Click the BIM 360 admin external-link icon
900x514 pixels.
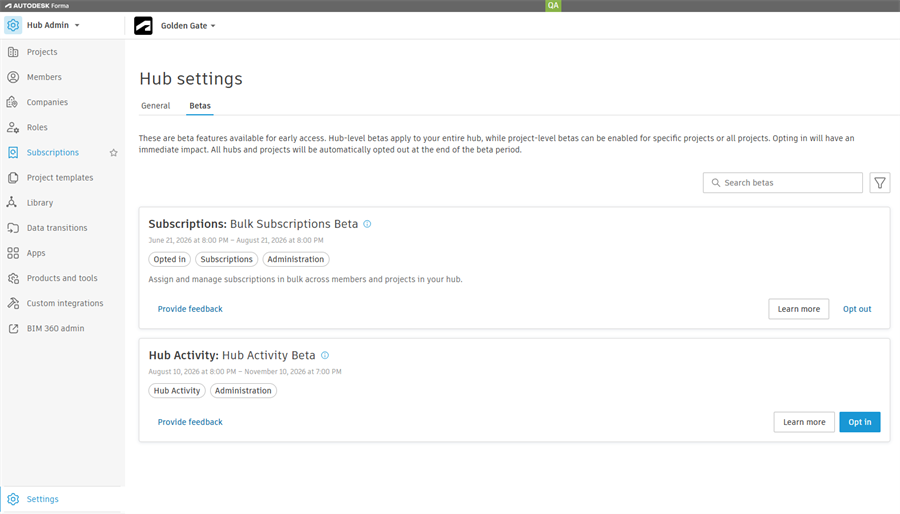[13, 328]
